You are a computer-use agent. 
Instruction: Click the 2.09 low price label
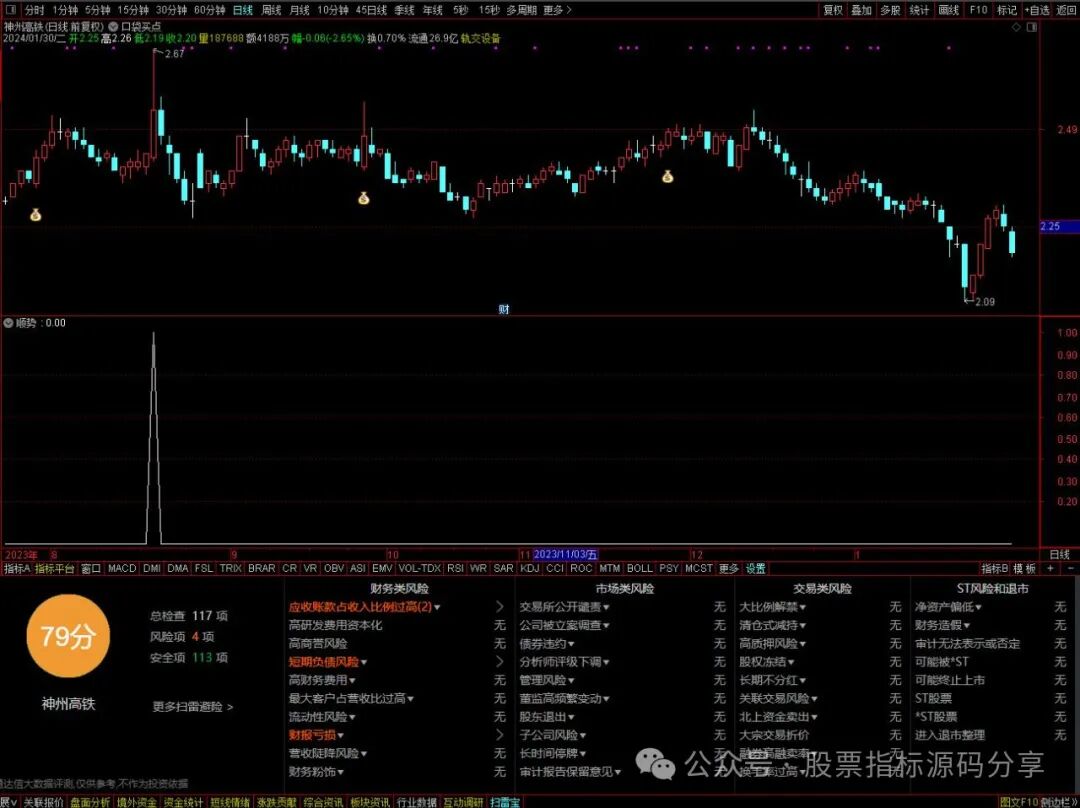click(x=985, y=302)
